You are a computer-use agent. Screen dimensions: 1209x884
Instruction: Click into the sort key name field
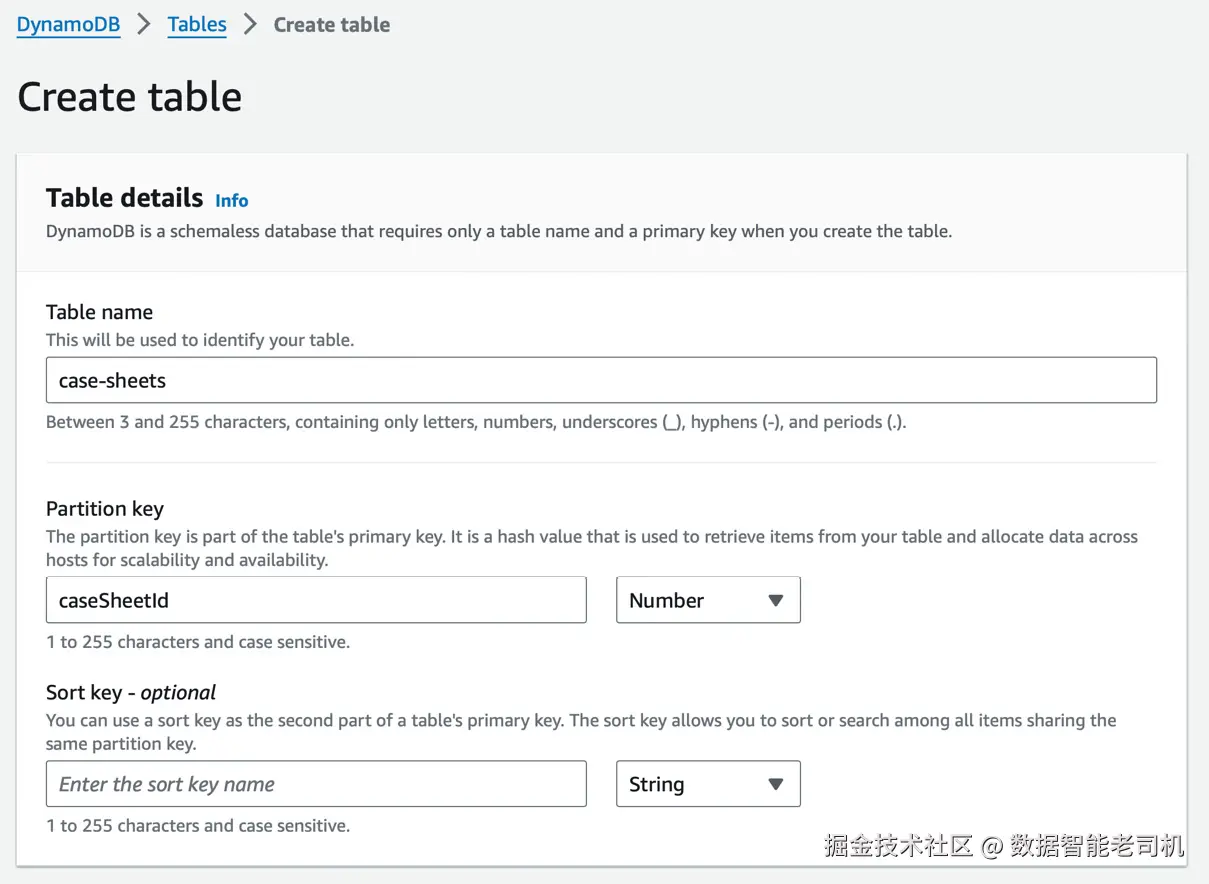[x=315, y=784]
